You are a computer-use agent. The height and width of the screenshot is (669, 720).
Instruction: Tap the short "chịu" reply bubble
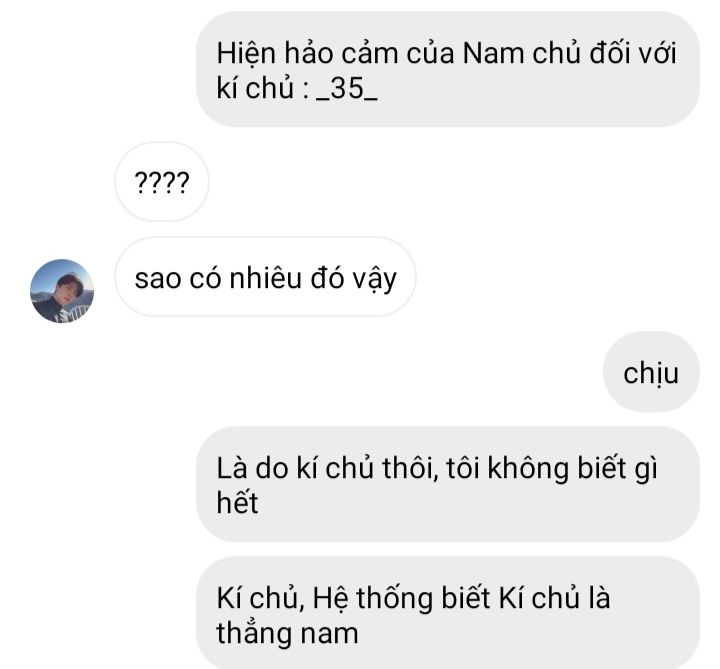click(x=651, y=372)
